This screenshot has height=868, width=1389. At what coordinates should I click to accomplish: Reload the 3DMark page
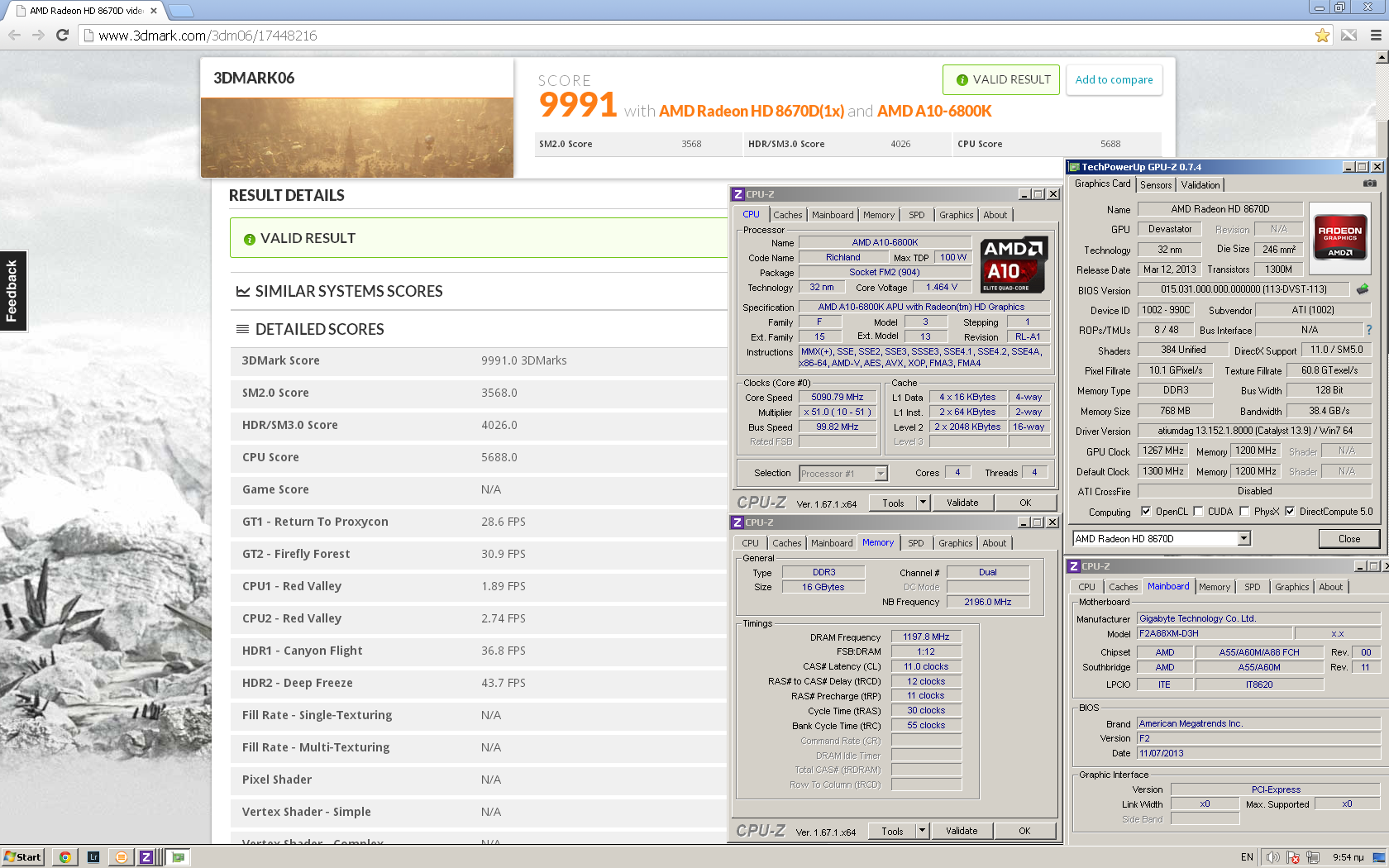[62, 35]
